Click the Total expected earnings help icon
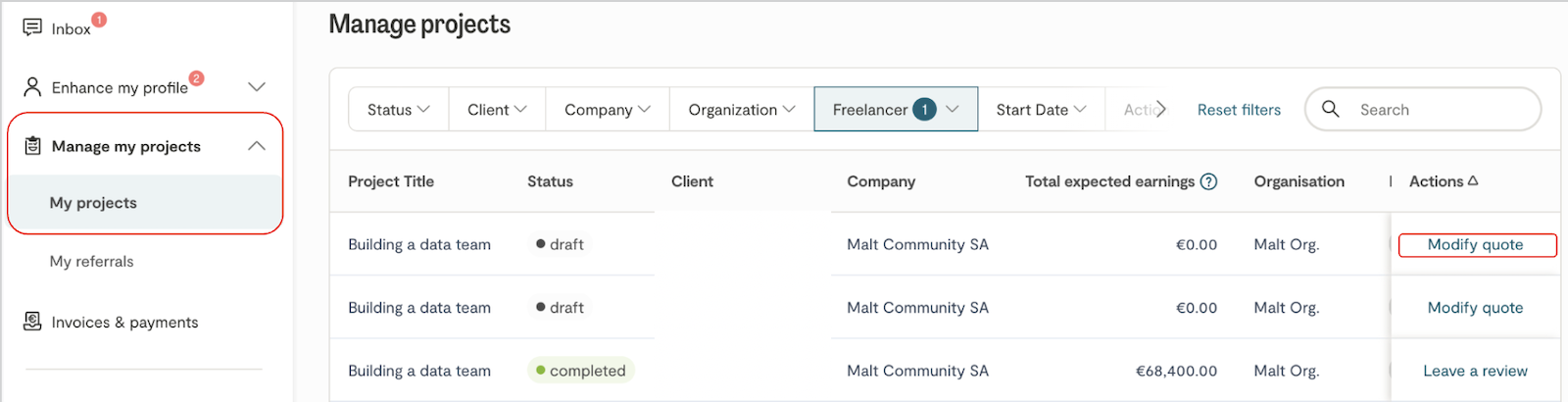Image resolution: width=1568 pixels, height=402 pixels. 1209,181
